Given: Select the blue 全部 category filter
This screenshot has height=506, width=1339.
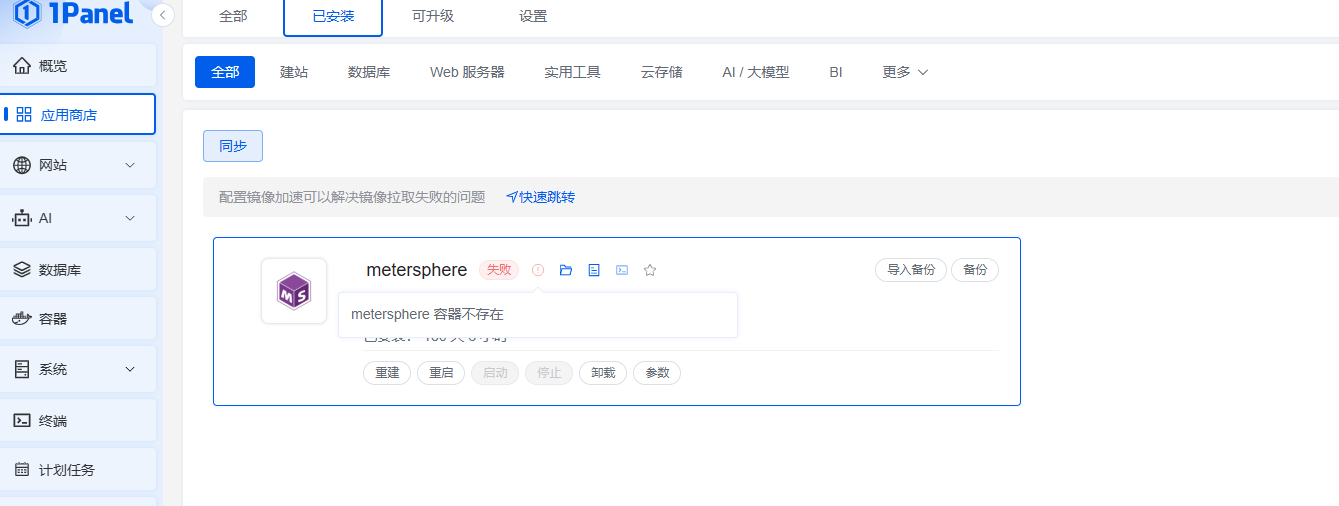Looking at the screenshot, I should 225,72.
